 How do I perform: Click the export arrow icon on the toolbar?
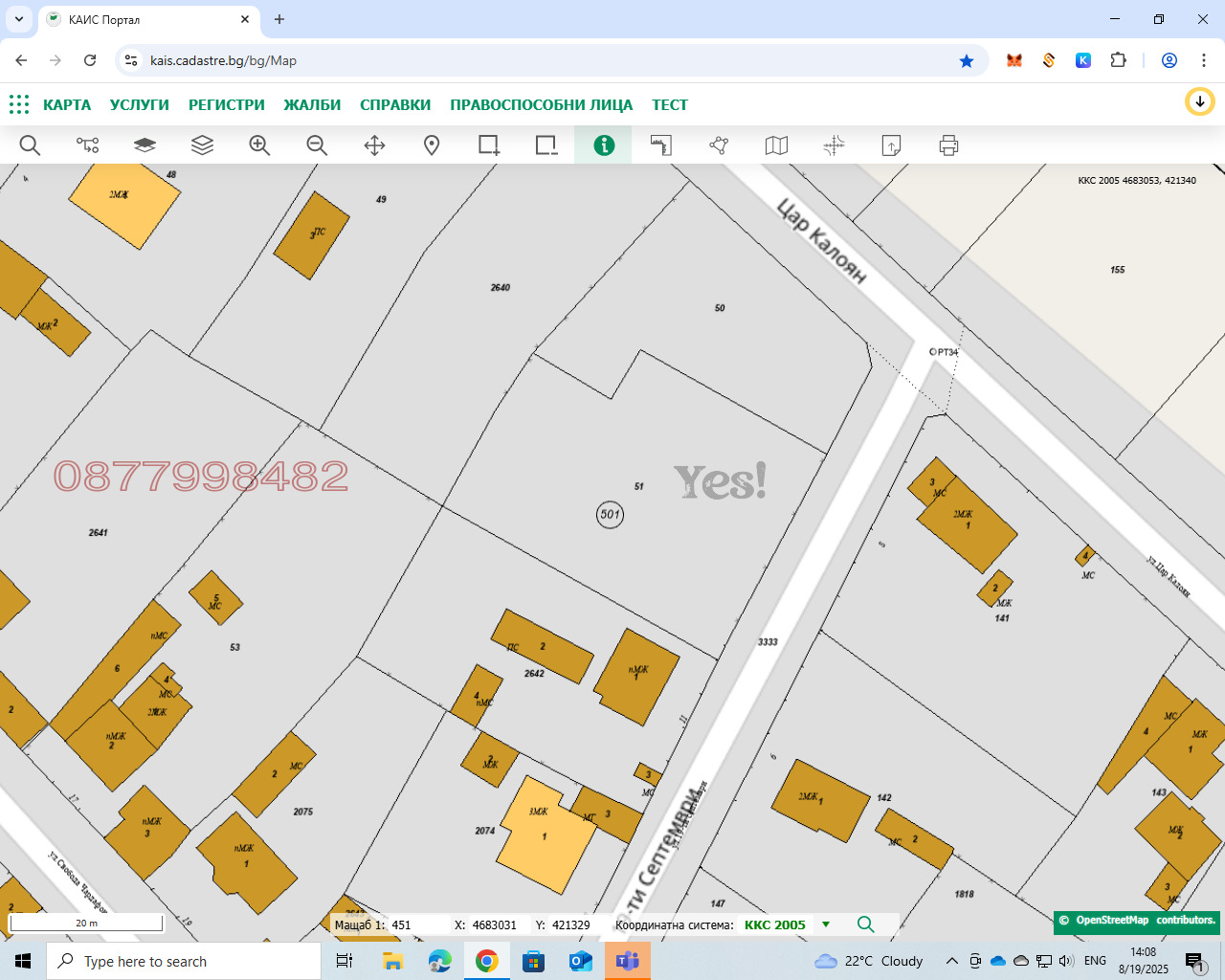pyautogui.click(x=890, y=145)
